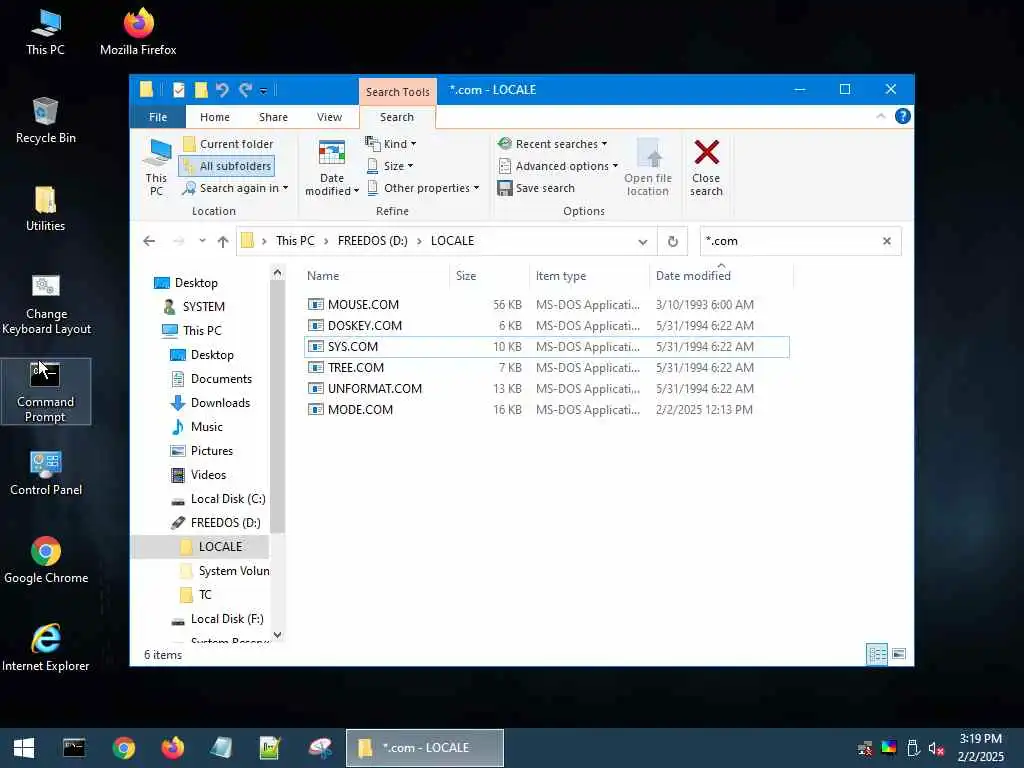Switch to large icons view icon

pyautogui.click(x=899, y=654)
